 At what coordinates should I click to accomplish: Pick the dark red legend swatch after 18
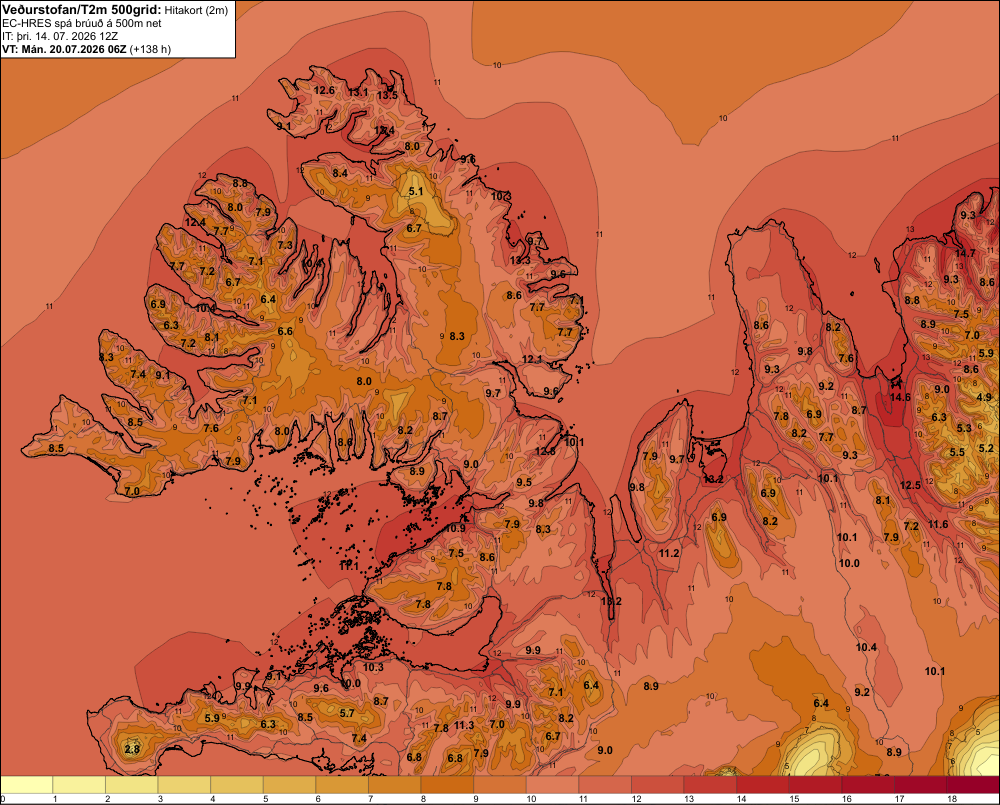click(x=973, y=785)
